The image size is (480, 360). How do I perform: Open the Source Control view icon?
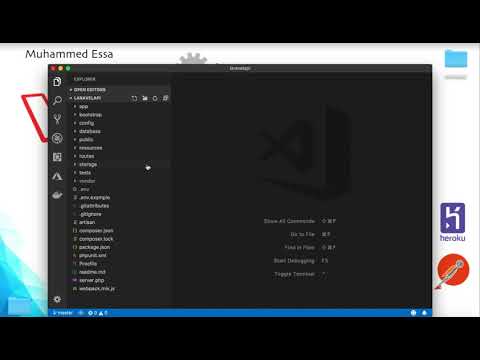pyautogui.click(x=57, y=119)
